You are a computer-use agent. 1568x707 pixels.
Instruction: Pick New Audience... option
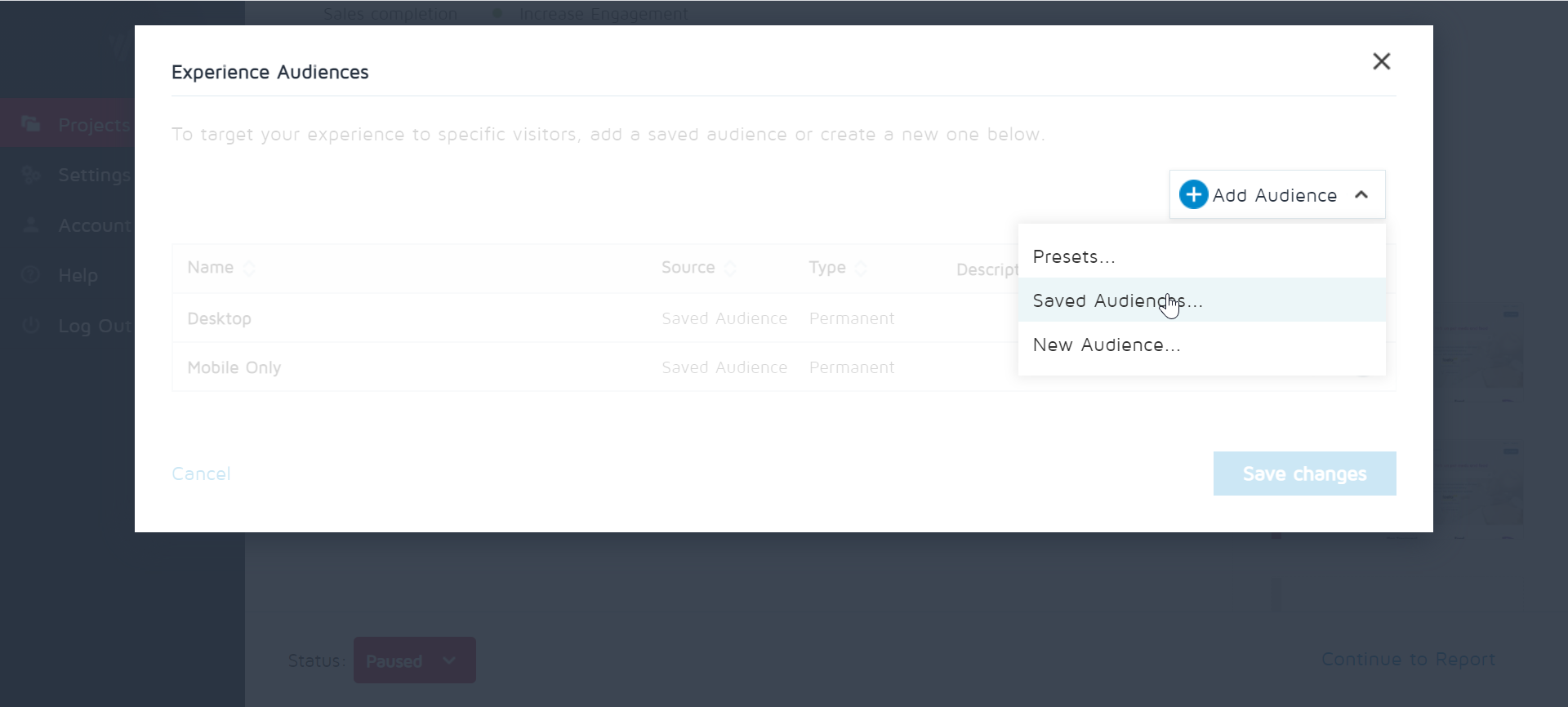point(1106,345)
